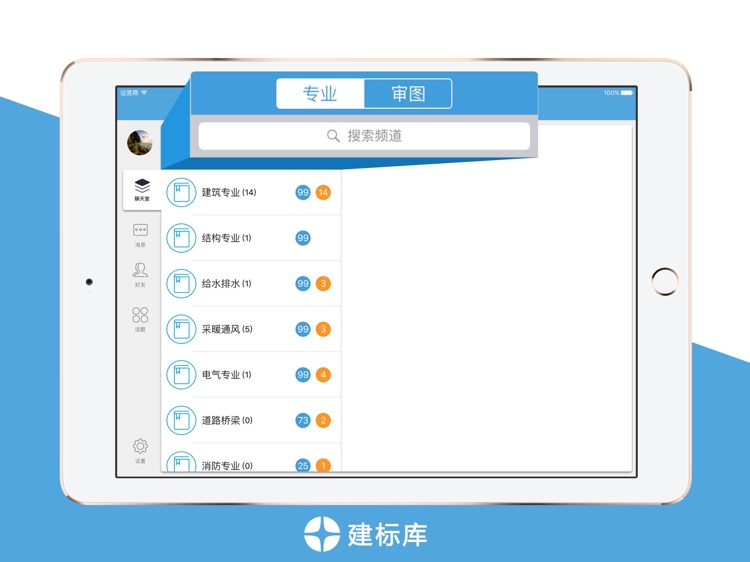Viewport: 750px width, 562px height.
Task: Click the 道路桥梁 channel book icon
Action: (181, 420)
